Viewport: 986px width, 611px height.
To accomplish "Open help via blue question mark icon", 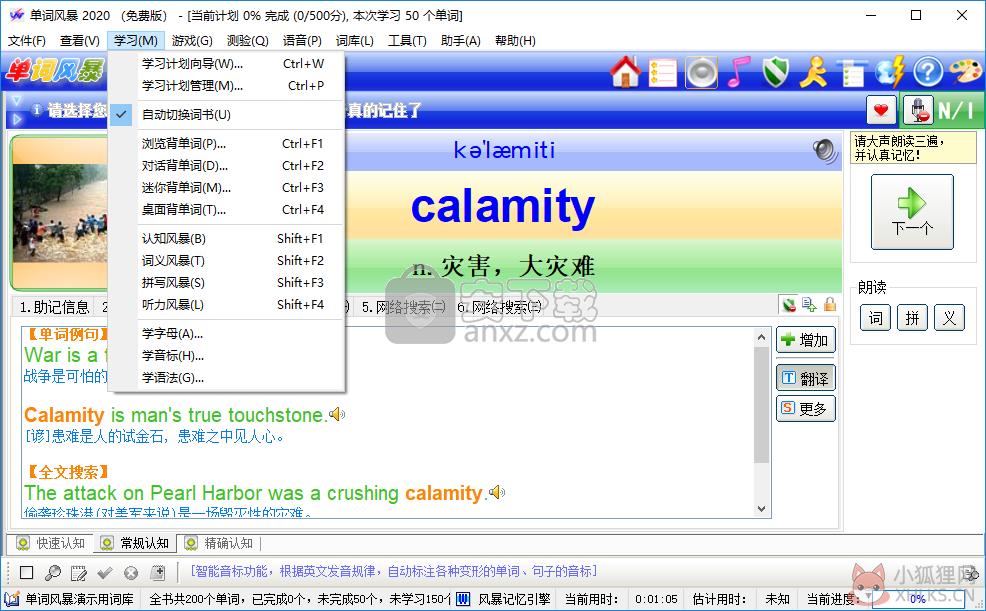I will click(x=928, y=72).
